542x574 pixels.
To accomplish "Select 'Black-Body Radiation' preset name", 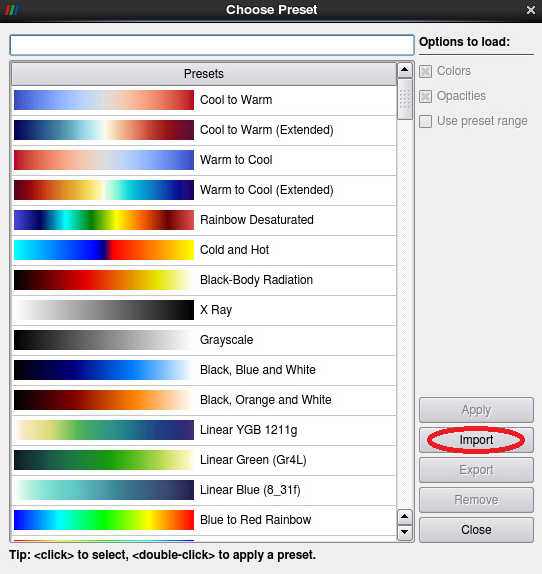I will (x=256, y=280).
